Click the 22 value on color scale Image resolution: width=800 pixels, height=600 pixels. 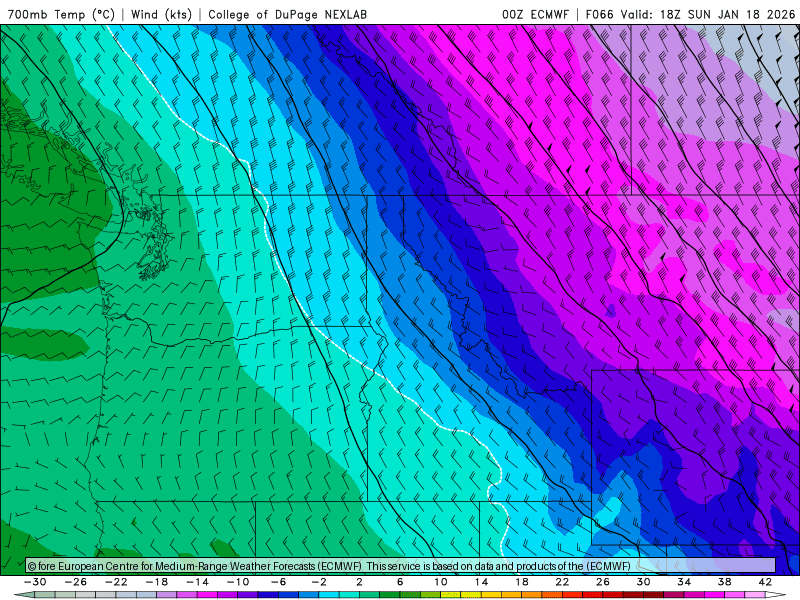(x=562, y=582)
